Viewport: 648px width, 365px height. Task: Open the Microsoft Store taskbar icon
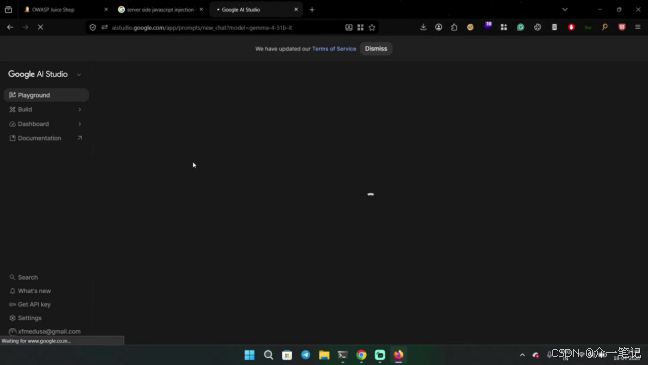287,355
